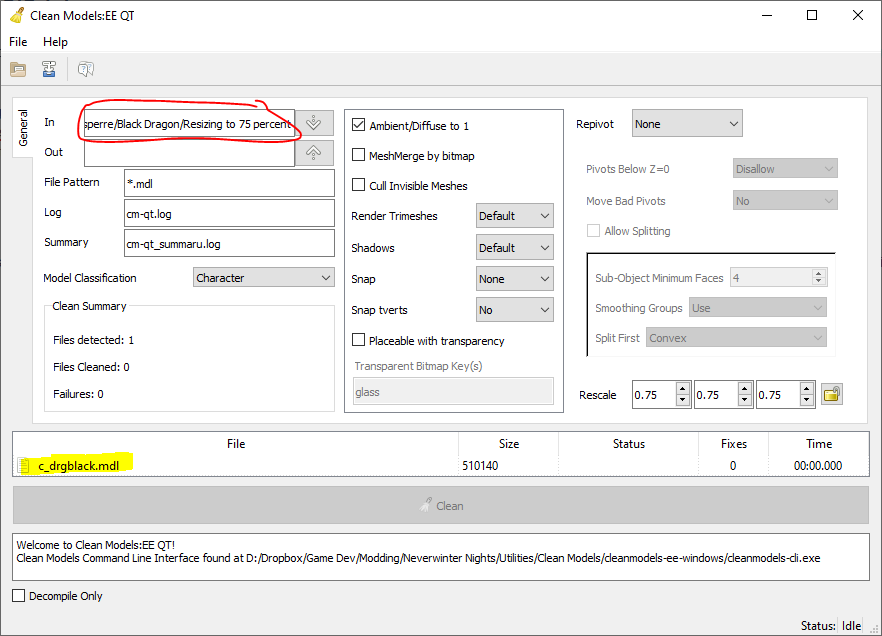Click the Out directory browse arrow button
The height and width of the screenshot is (636, 882).
point(314,152)
